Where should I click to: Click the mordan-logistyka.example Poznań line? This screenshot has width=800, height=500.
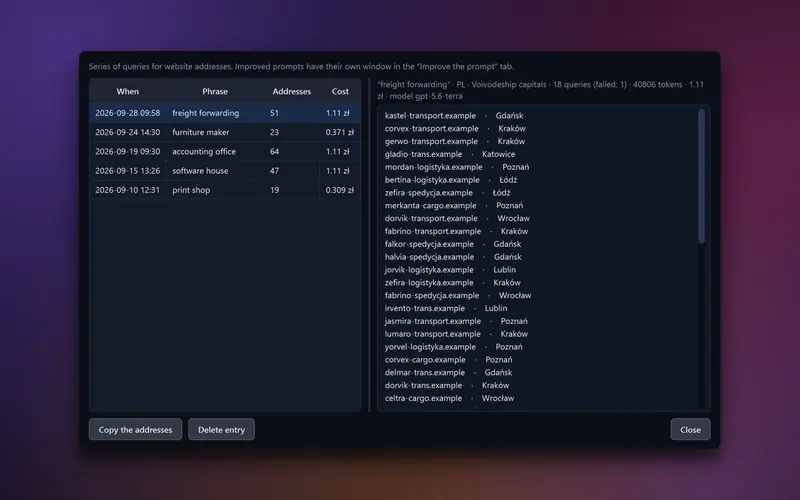click(457, 167)
